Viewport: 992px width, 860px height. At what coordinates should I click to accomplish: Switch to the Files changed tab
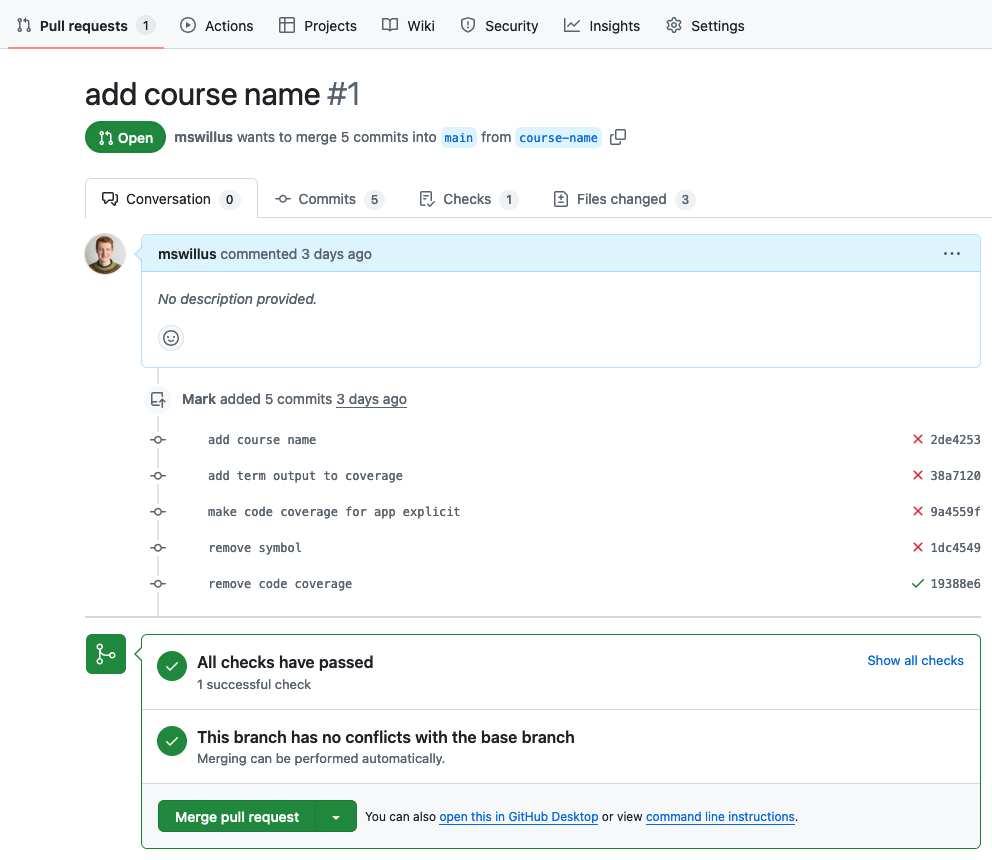pyautogui.click(x=622, y=198)
